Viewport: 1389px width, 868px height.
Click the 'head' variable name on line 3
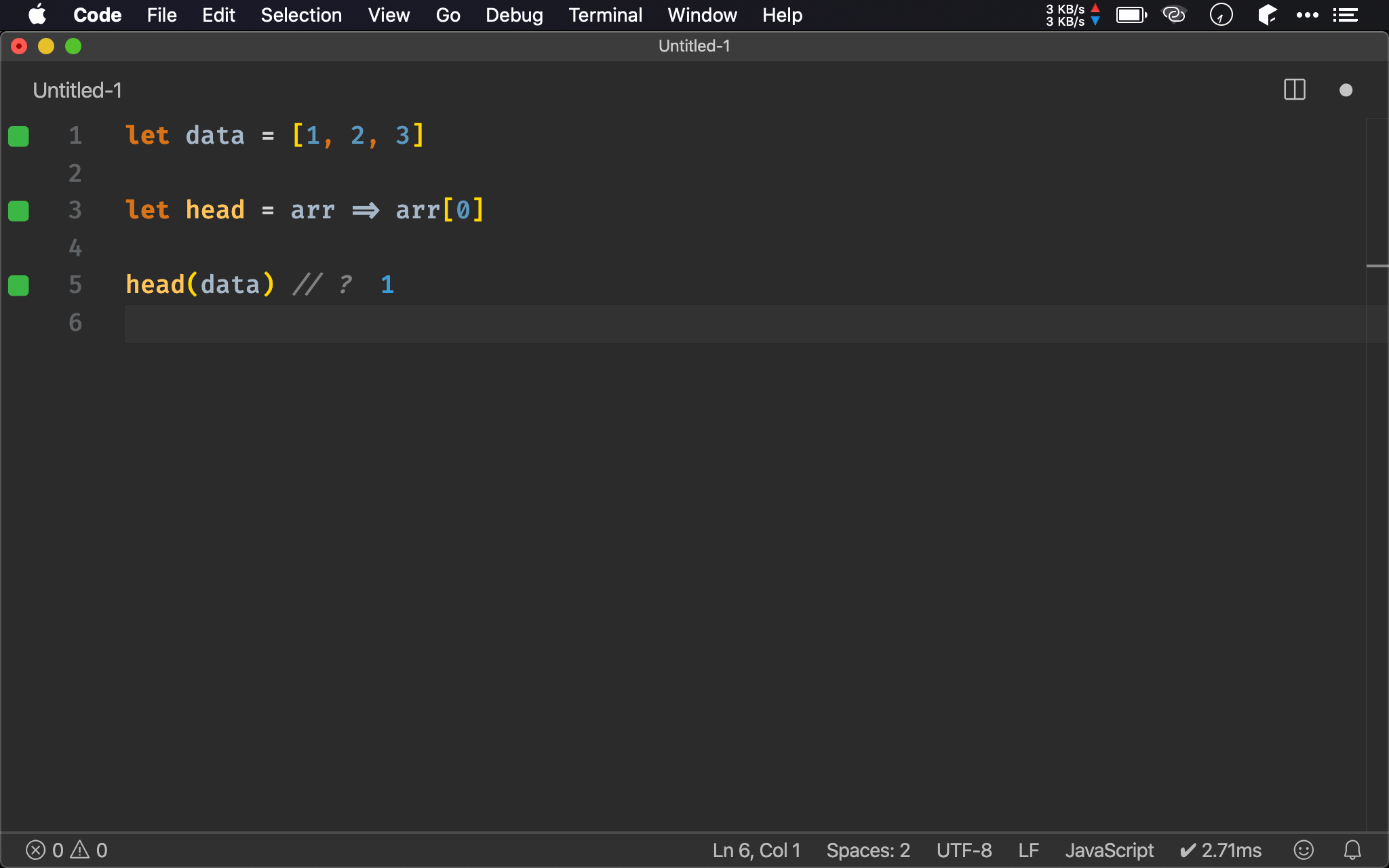pyautogui.click(x=214, y=210)
